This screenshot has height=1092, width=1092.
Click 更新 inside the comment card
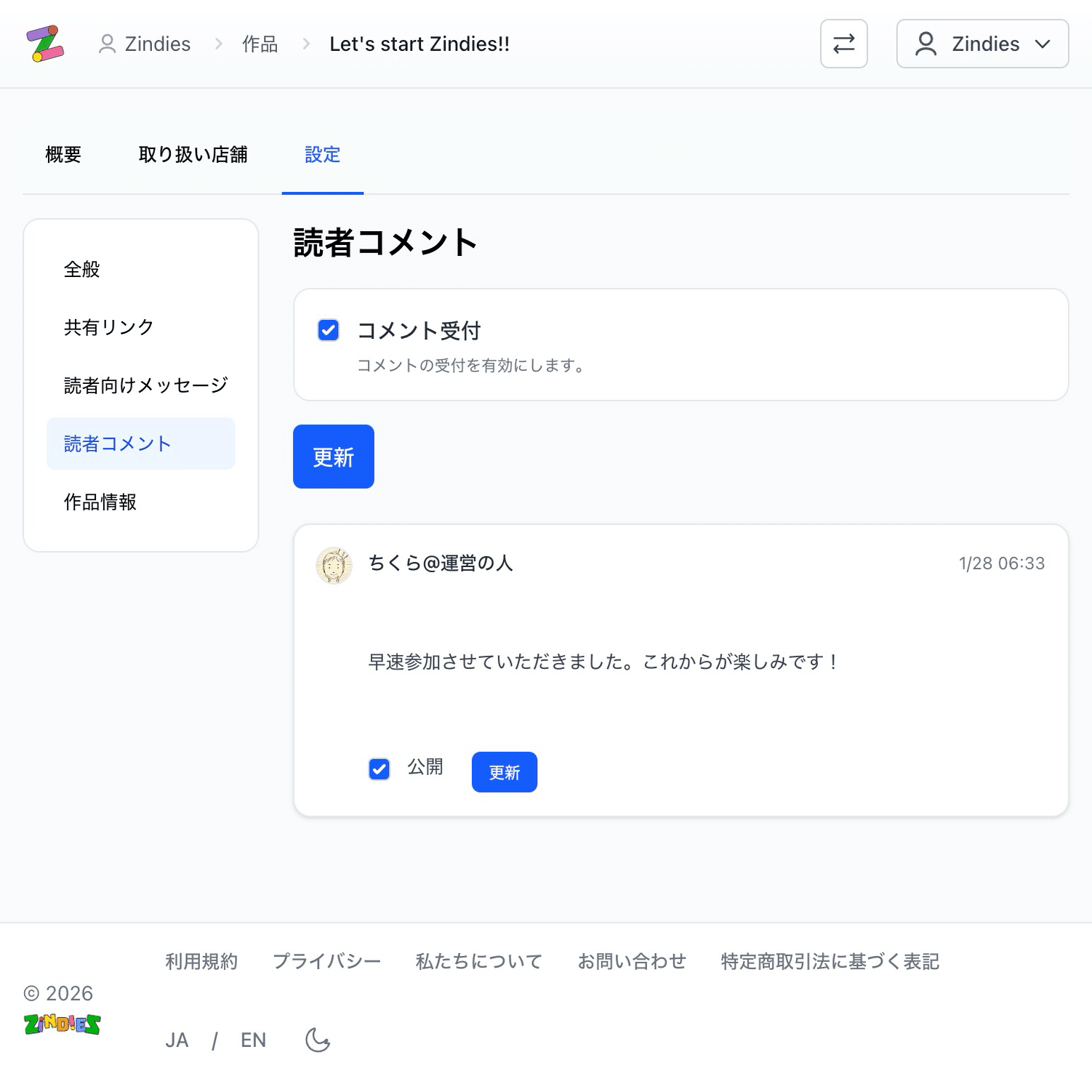(504, 771)
